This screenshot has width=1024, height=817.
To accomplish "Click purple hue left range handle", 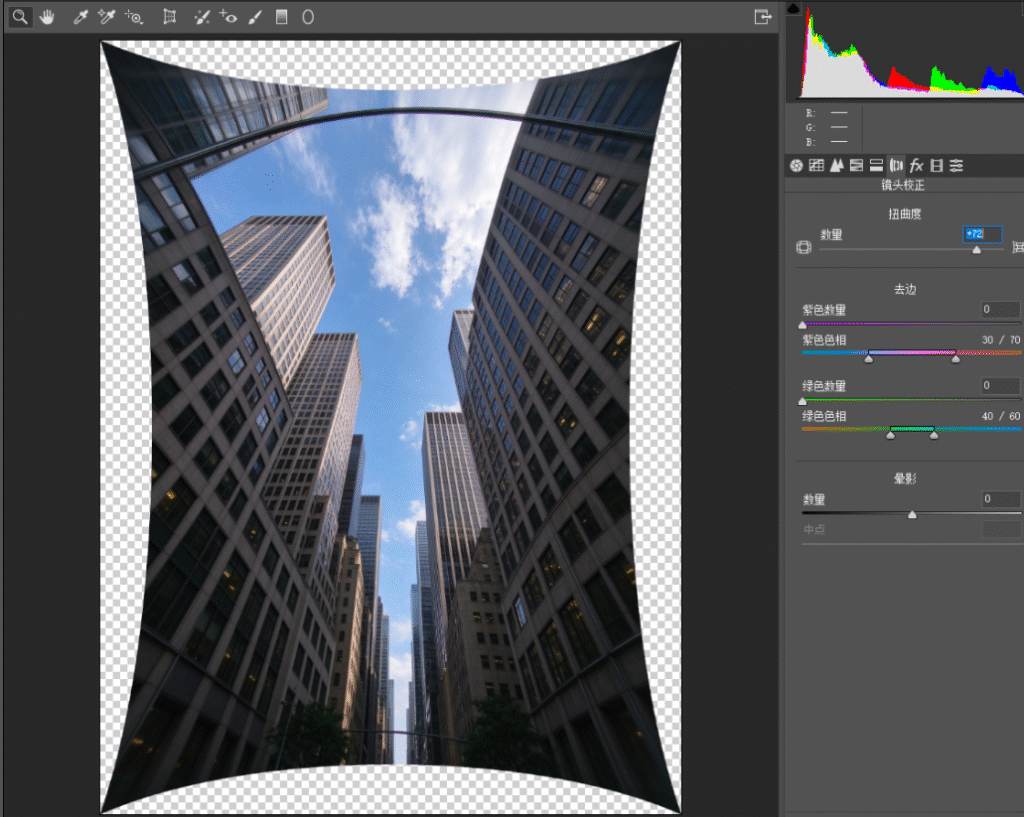I will pos(869,358).
